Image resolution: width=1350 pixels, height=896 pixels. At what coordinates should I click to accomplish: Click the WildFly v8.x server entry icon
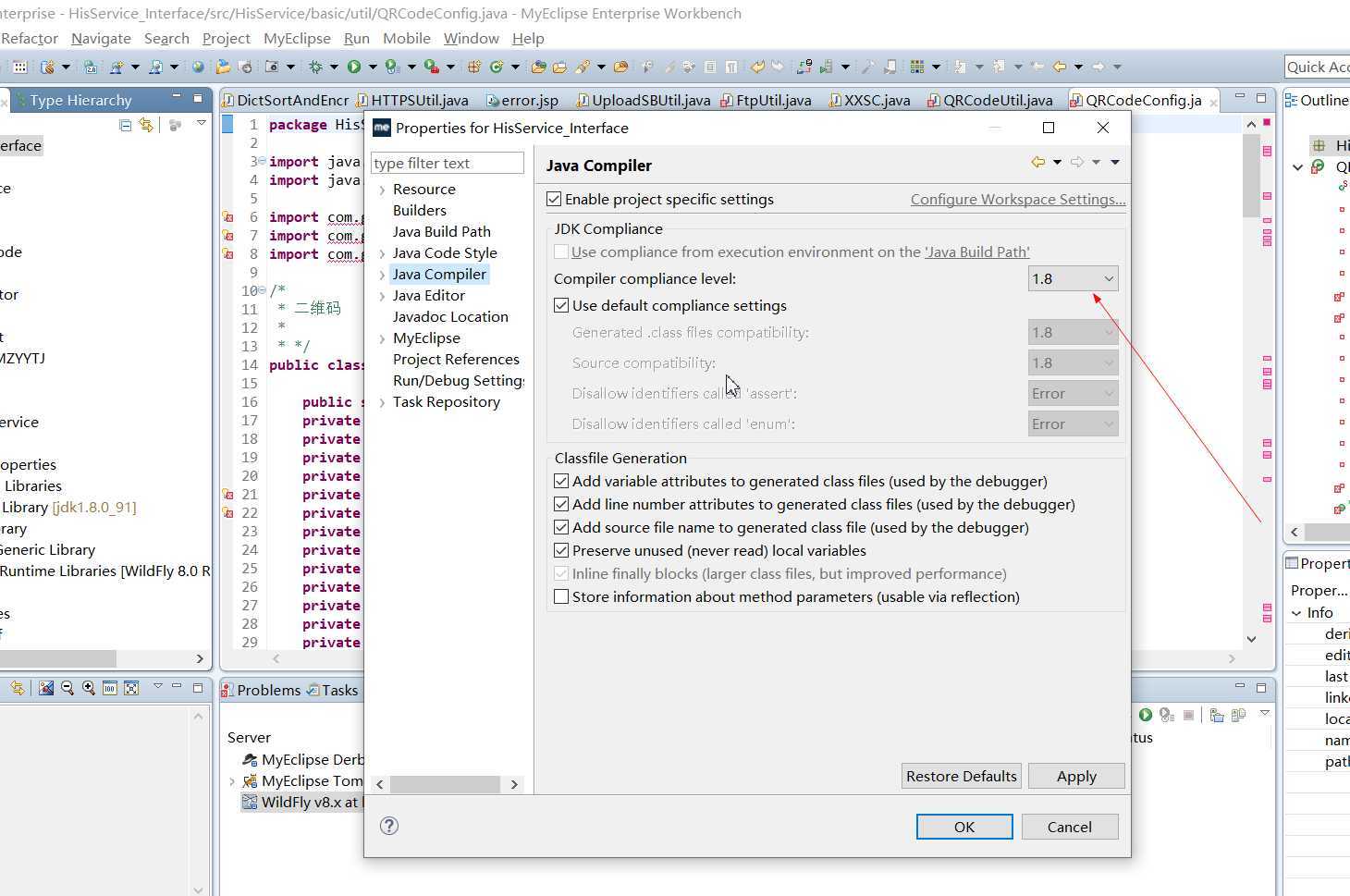(x=249, y=802)
